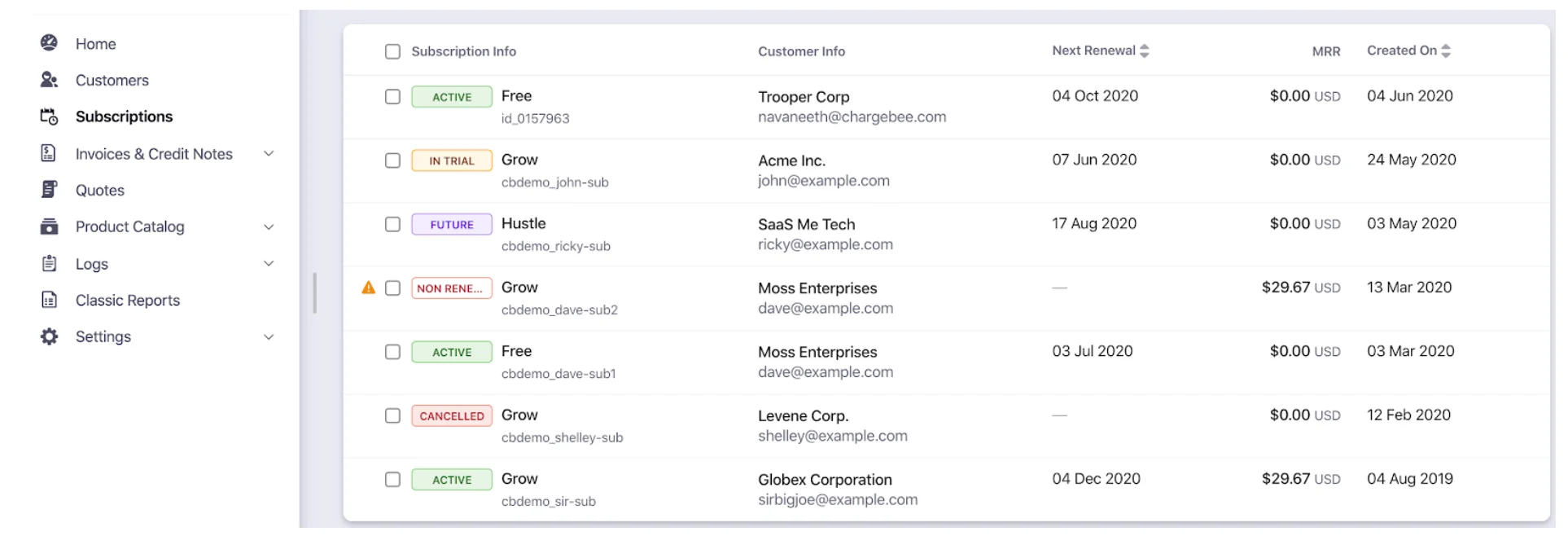Click the Settings gear icon
The image size is (1568, 536).
49,336
